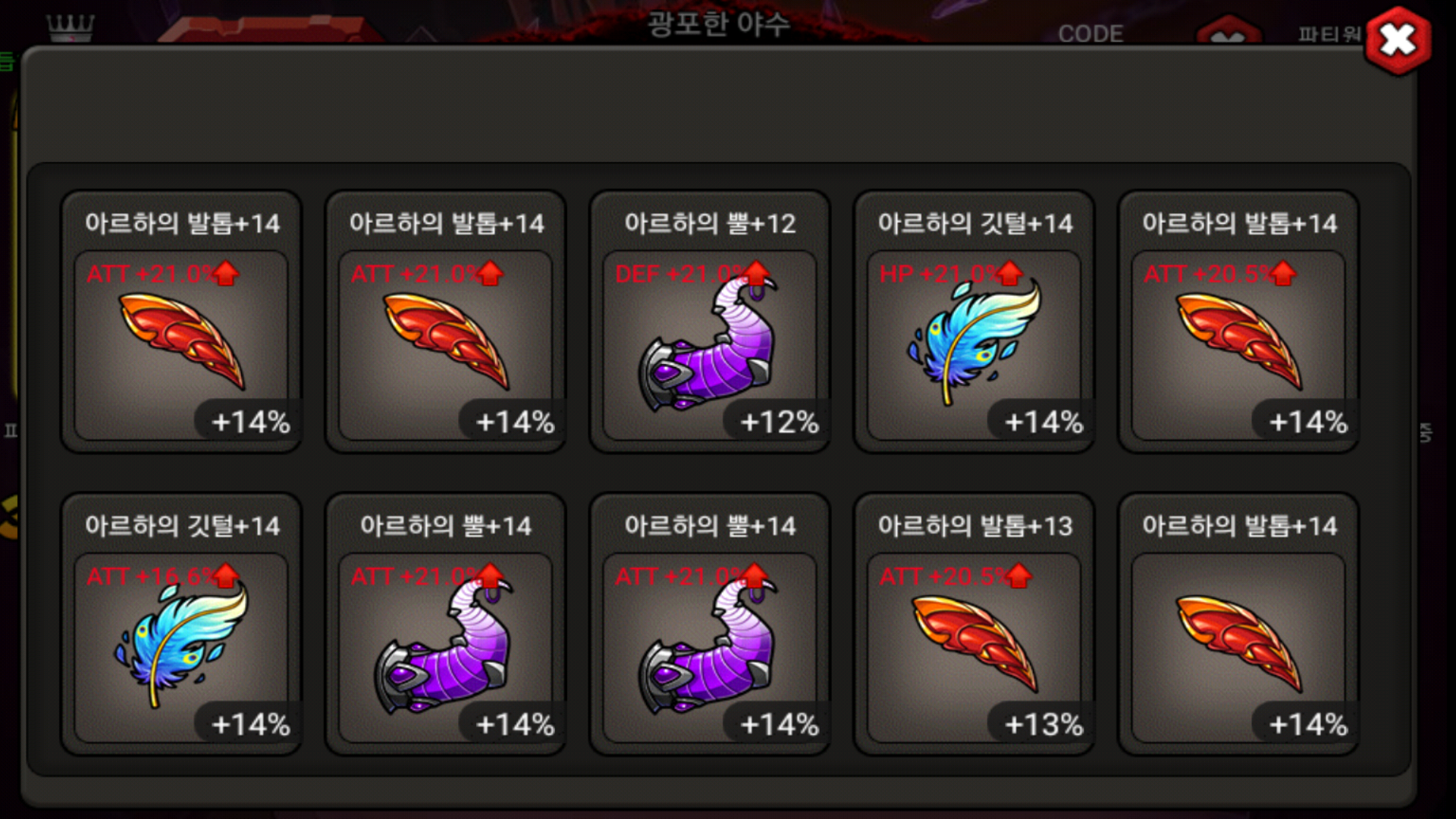Screen dimensions: 1456x819
Task: Click the CODE label at top
Action: 1090,33
